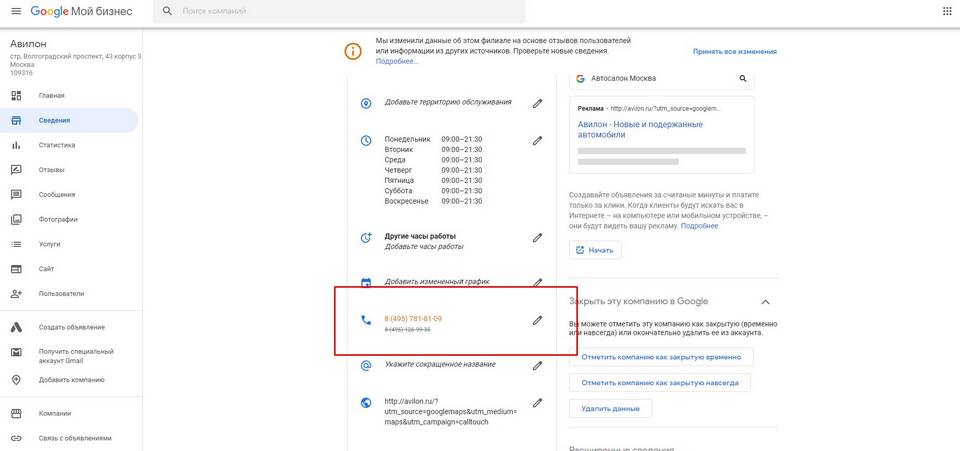The image size is (960, 451).
Task: Click 'Отметить компанию как закрытую навсегда'
Action: (x=660, y=382)
